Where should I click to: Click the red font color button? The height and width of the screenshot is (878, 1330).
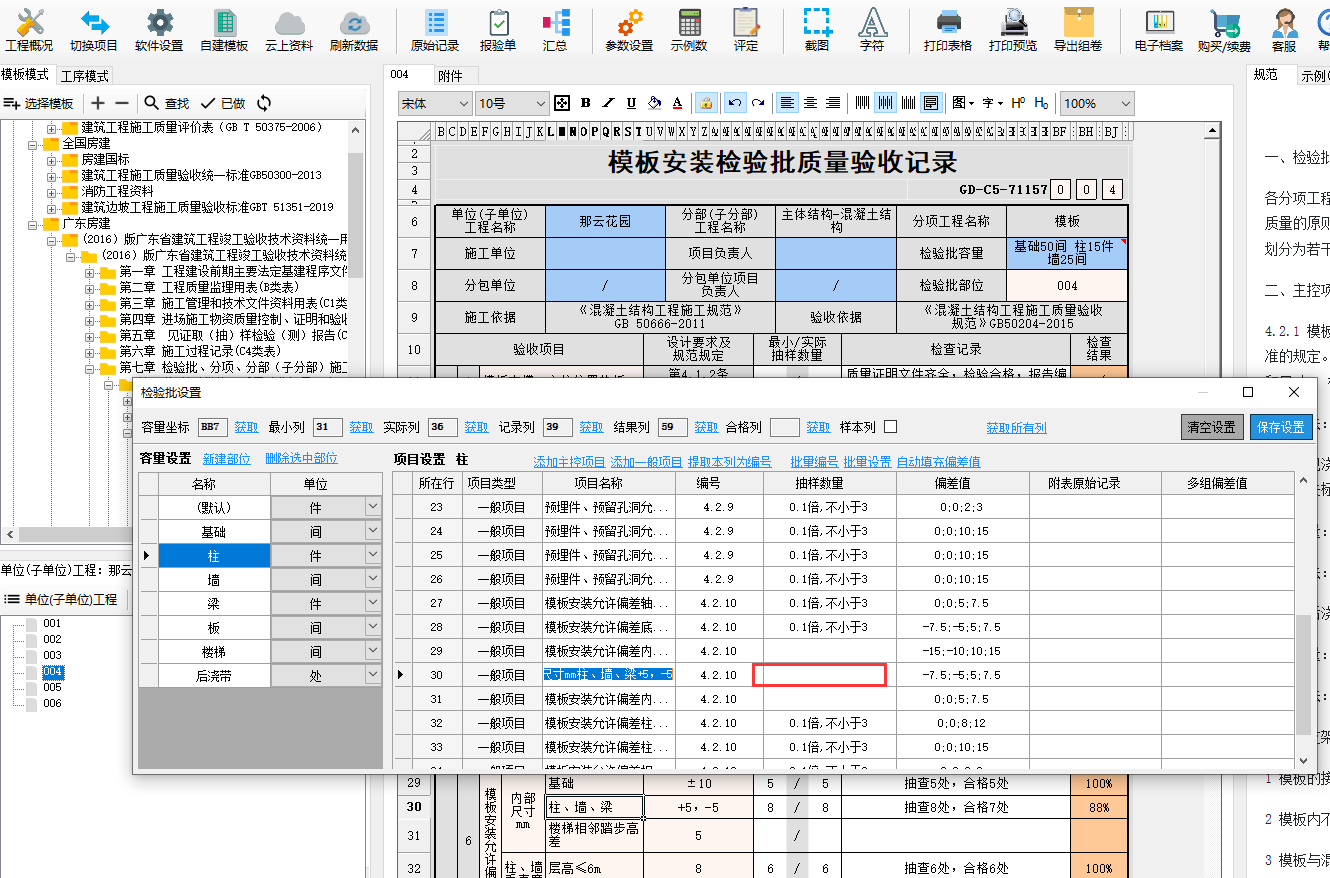(677, 103)
